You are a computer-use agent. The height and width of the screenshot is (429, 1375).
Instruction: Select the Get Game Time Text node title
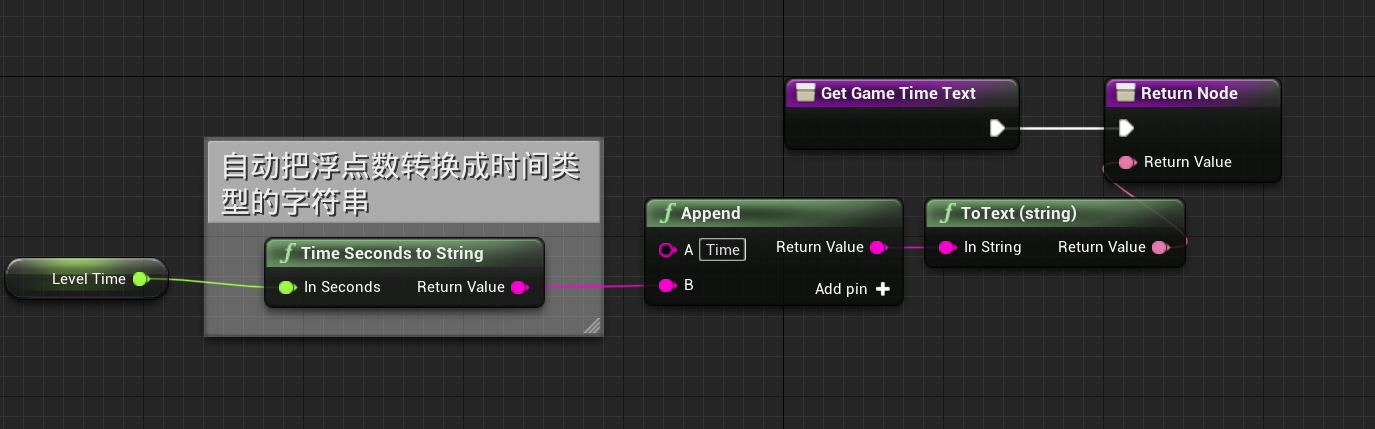(x=898, y=93)
